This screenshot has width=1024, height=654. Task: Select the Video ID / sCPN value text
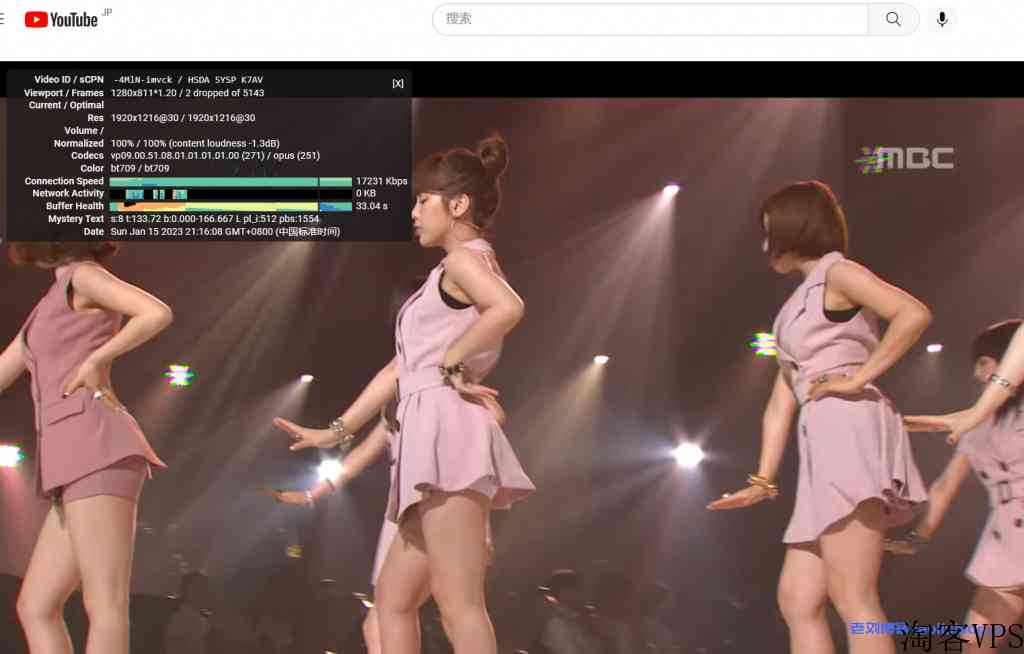point(188,80)
